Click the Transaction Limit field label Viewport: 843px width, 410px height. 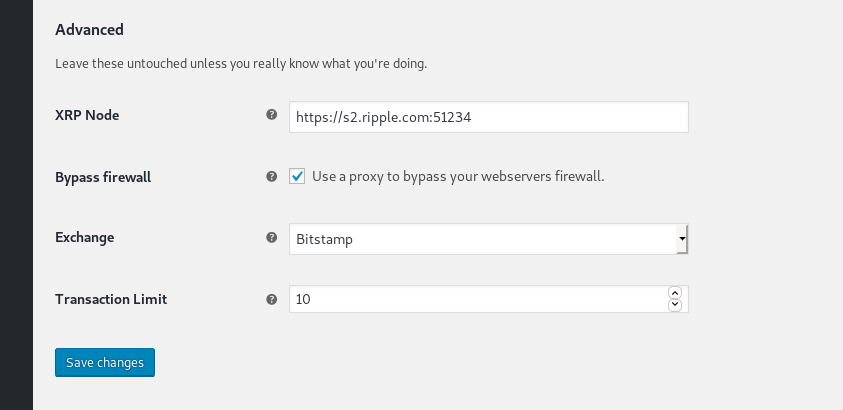110,299
